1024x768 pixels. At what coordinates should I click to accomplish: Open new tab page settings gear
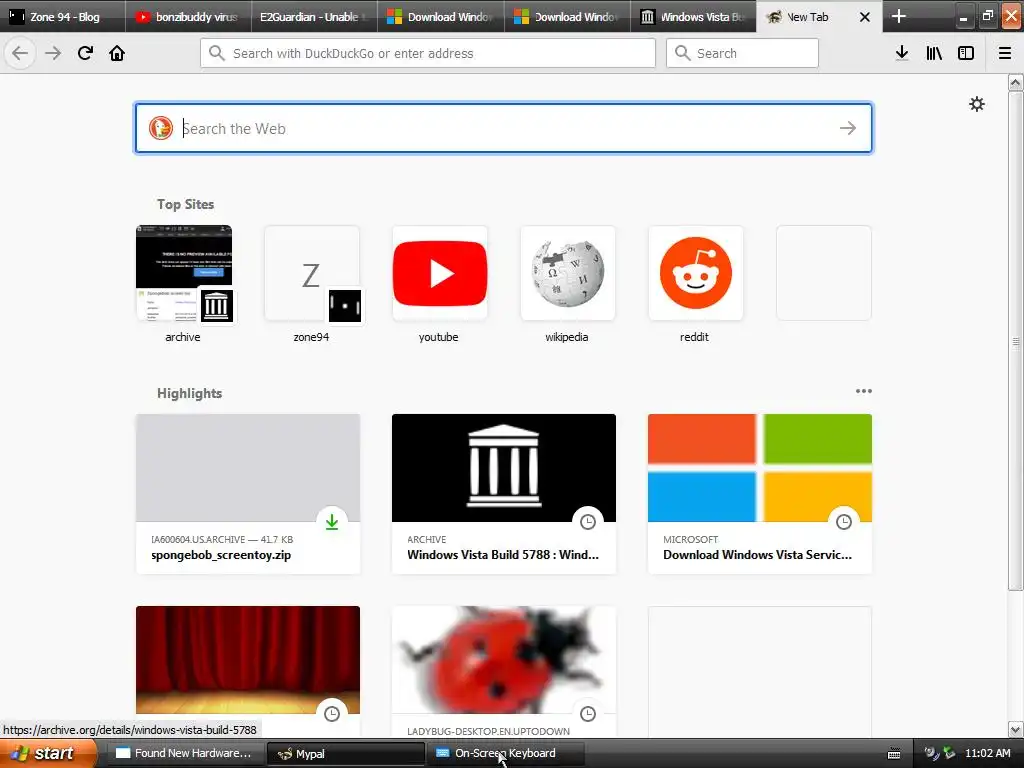tap(976, 104)
